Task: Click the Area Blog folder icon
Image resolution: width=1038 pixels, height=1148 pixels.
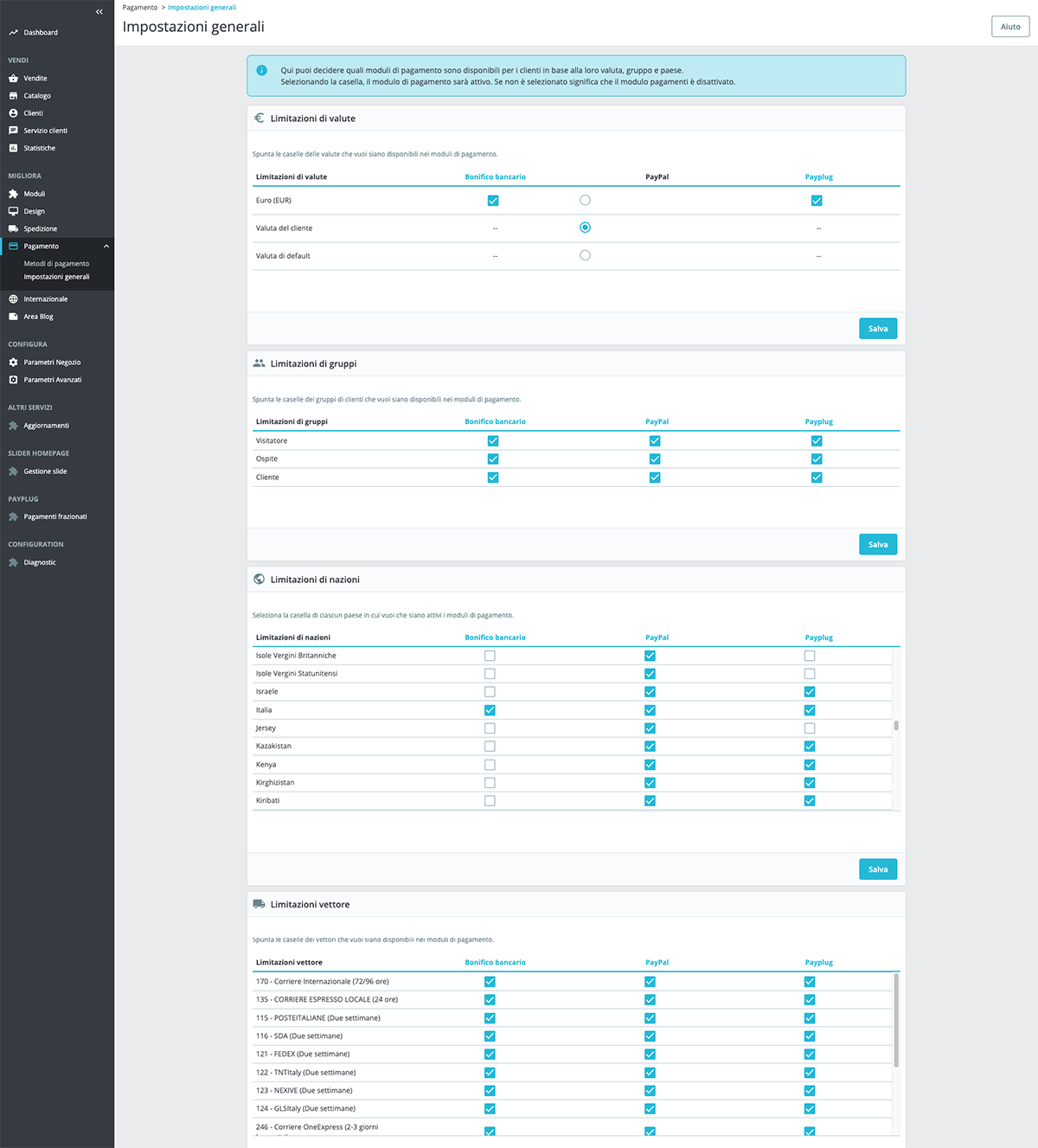Action: coord(13,316)
